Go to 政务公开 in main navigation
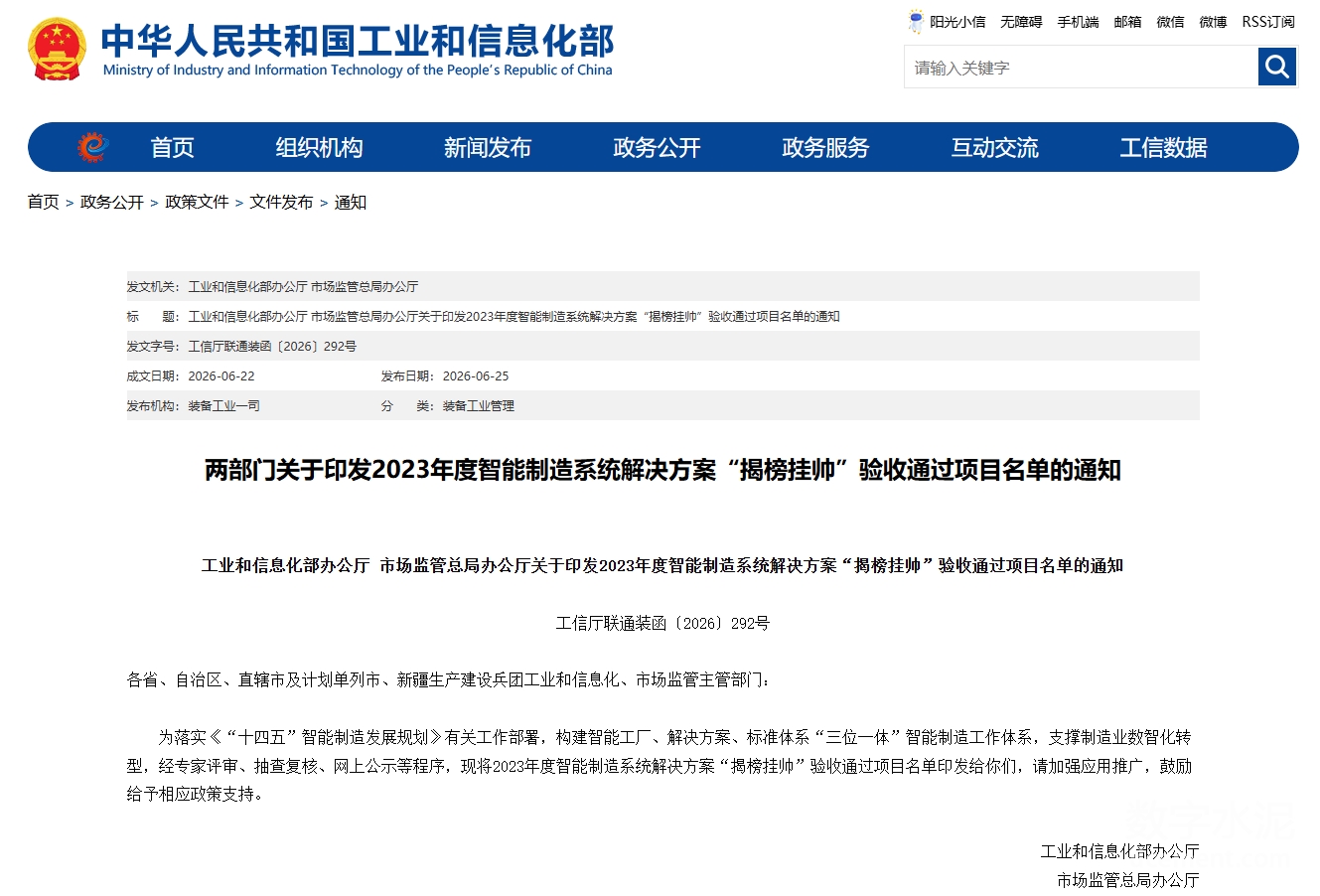1320x896 pixels. [x=657, y=148]
